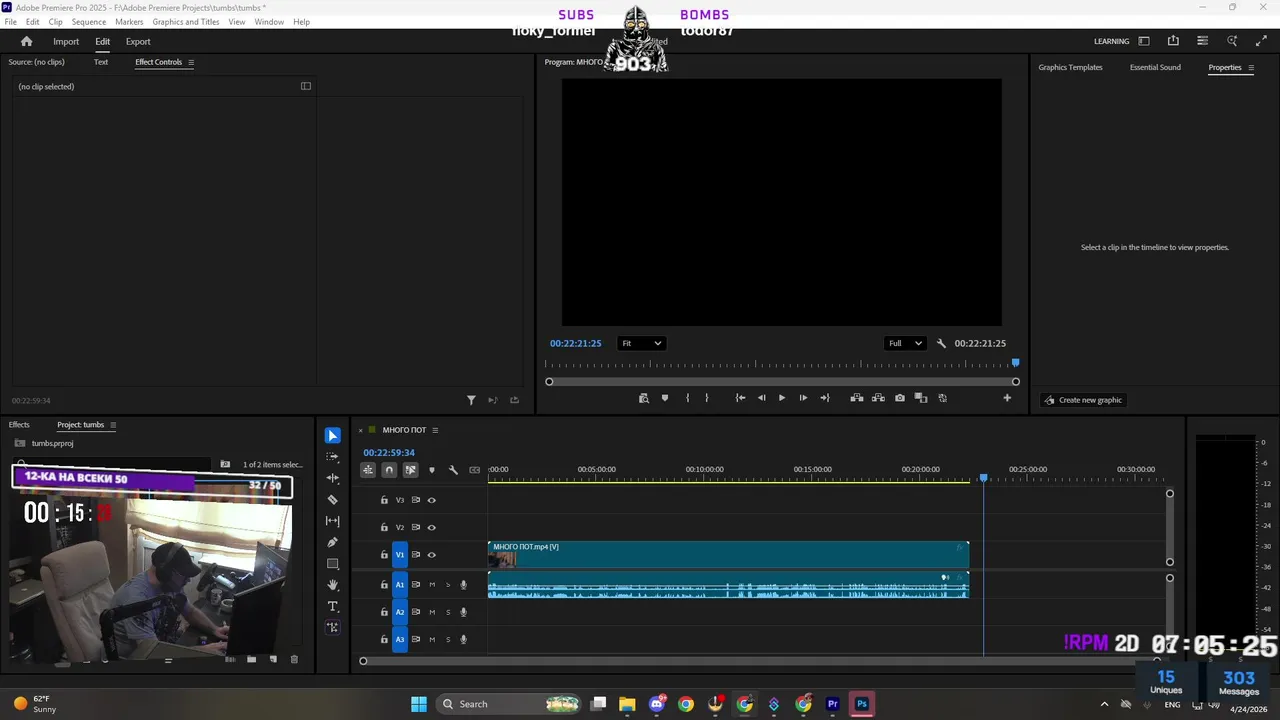Open Properties panel menu
The height and width of the screenshot is (720, 1280).
click(1251, 68)
